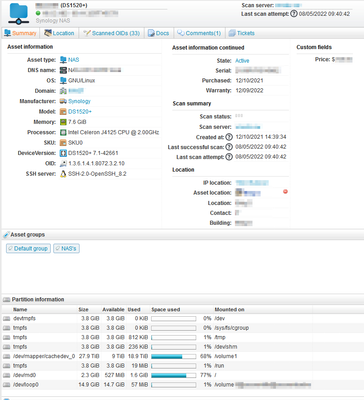
Task: Click the processor icon beside Intel Celeron
Action: [x=63, y=132]
